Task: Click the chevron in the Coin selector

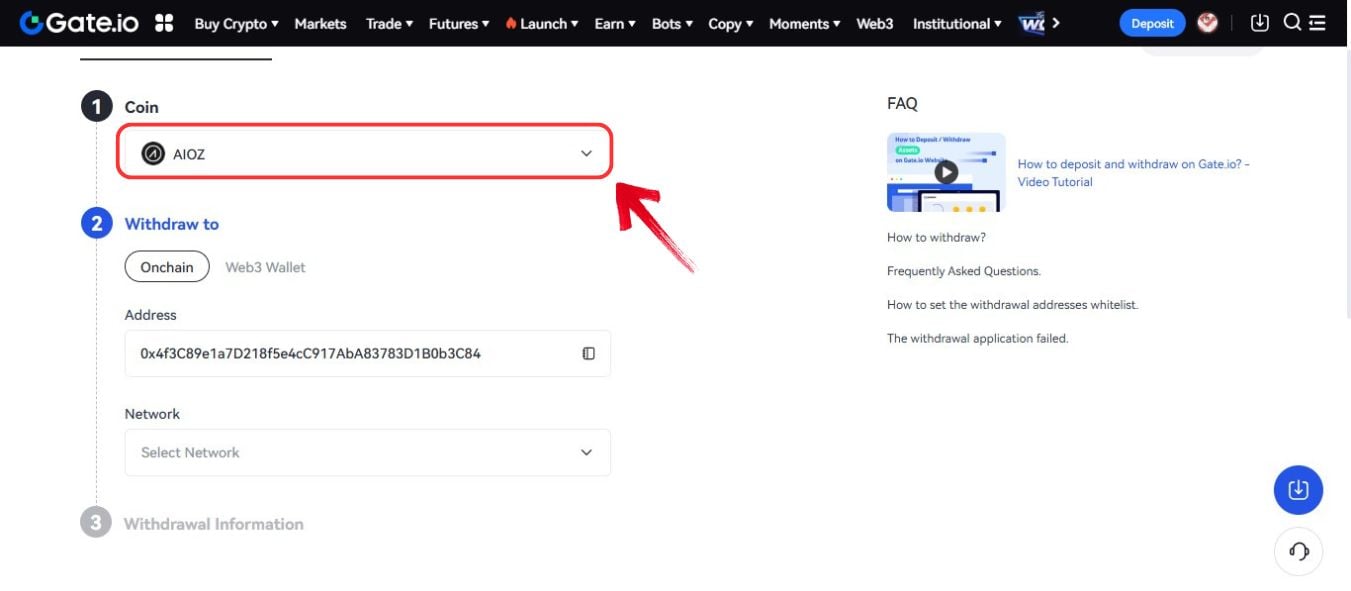Action: [587, 153]
